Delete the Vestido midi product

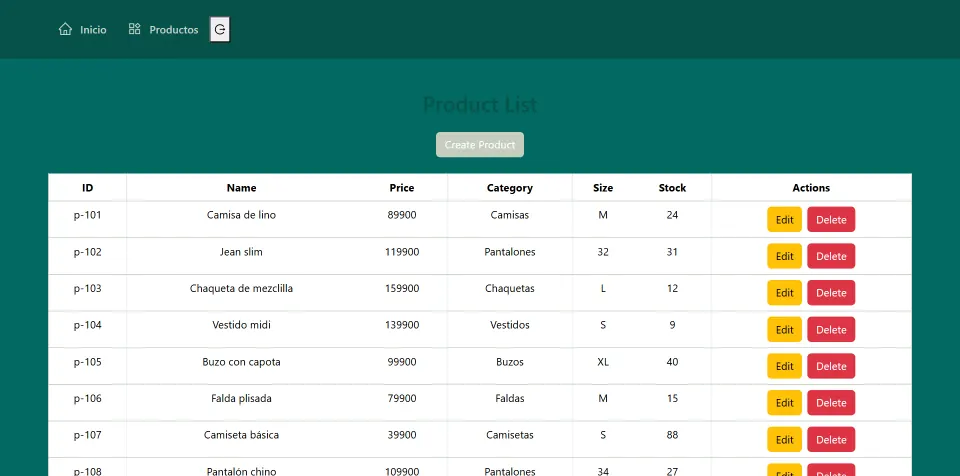pos(831,330)
